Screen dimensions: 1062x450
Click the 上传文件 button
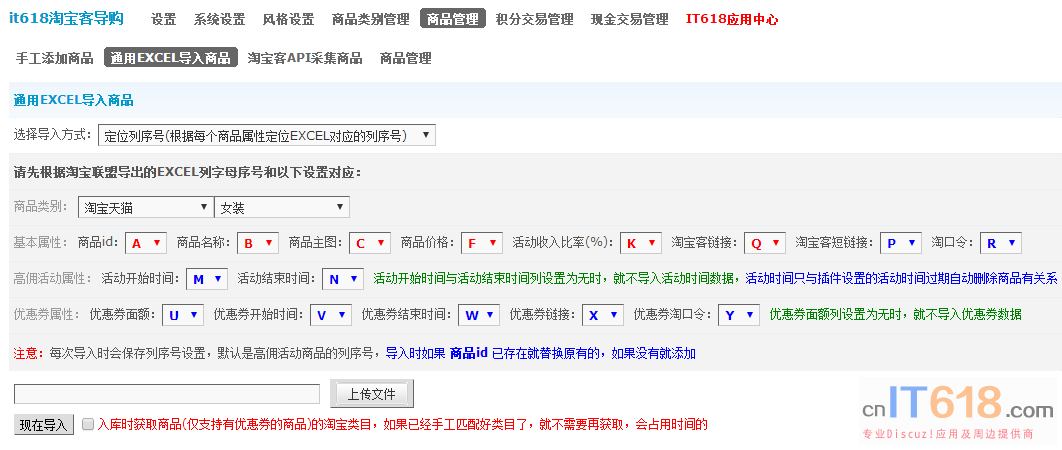[372, 394]
